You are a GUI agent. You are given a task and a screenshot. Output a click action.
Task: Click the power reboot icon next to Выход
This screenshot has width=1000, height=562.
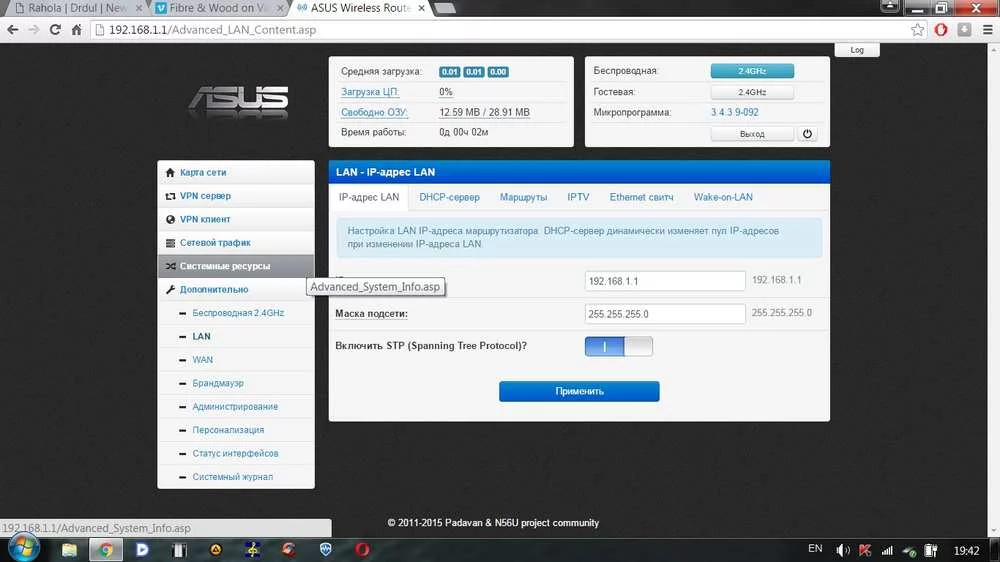coord(807,134)
